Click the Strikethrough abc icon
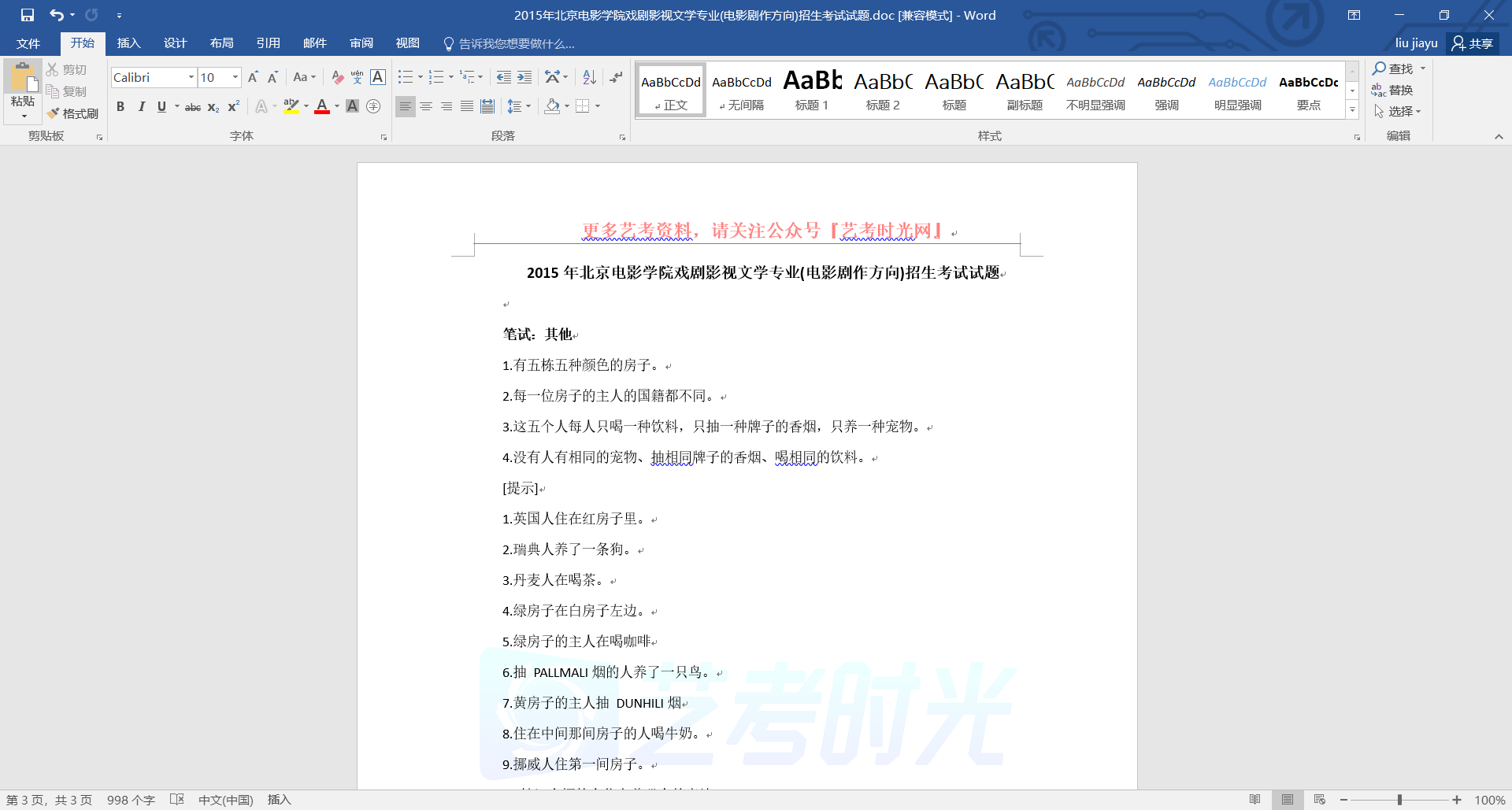This screenshot has width=1512, height=810. (x=192, y=107)
